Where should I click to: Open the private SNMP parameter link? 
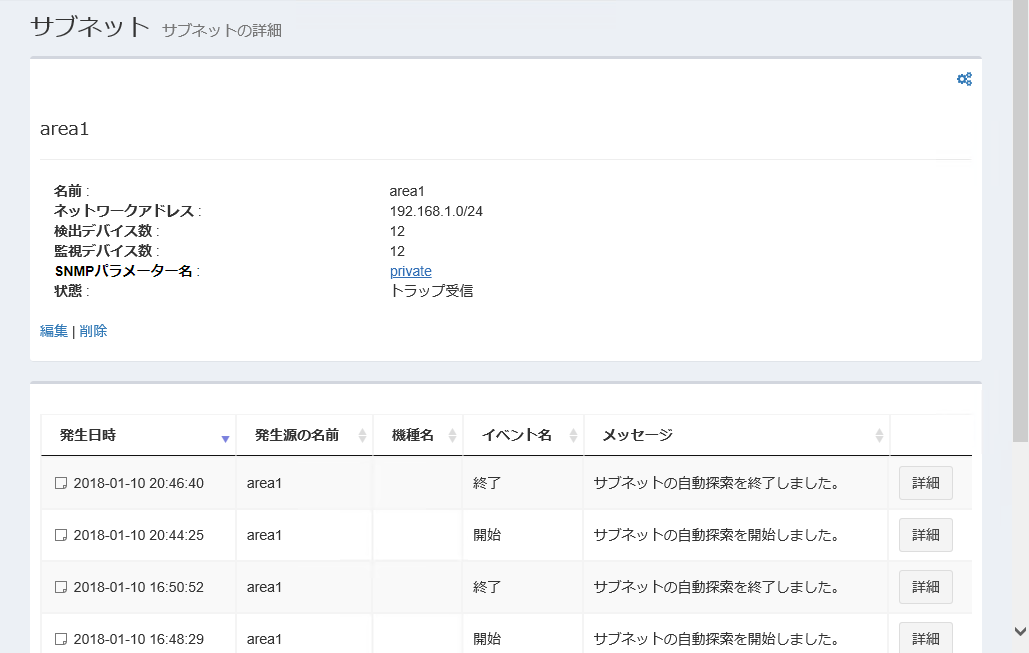(x=410, y=271)
